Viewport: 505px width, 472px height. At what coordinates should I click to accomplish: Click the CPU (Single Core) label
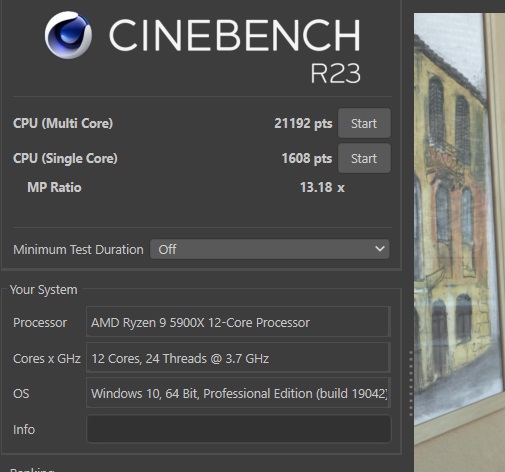(x=65, y=158)
